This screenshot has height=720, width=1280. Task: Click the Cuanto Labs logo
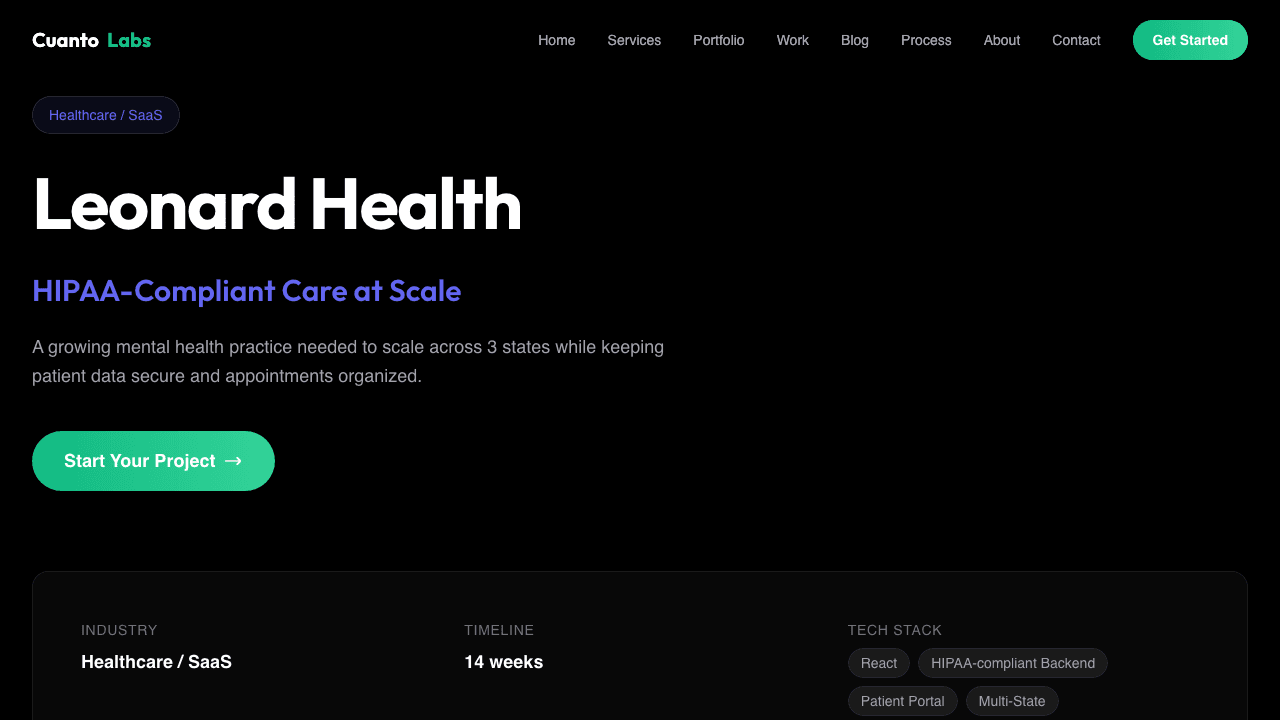91,40
